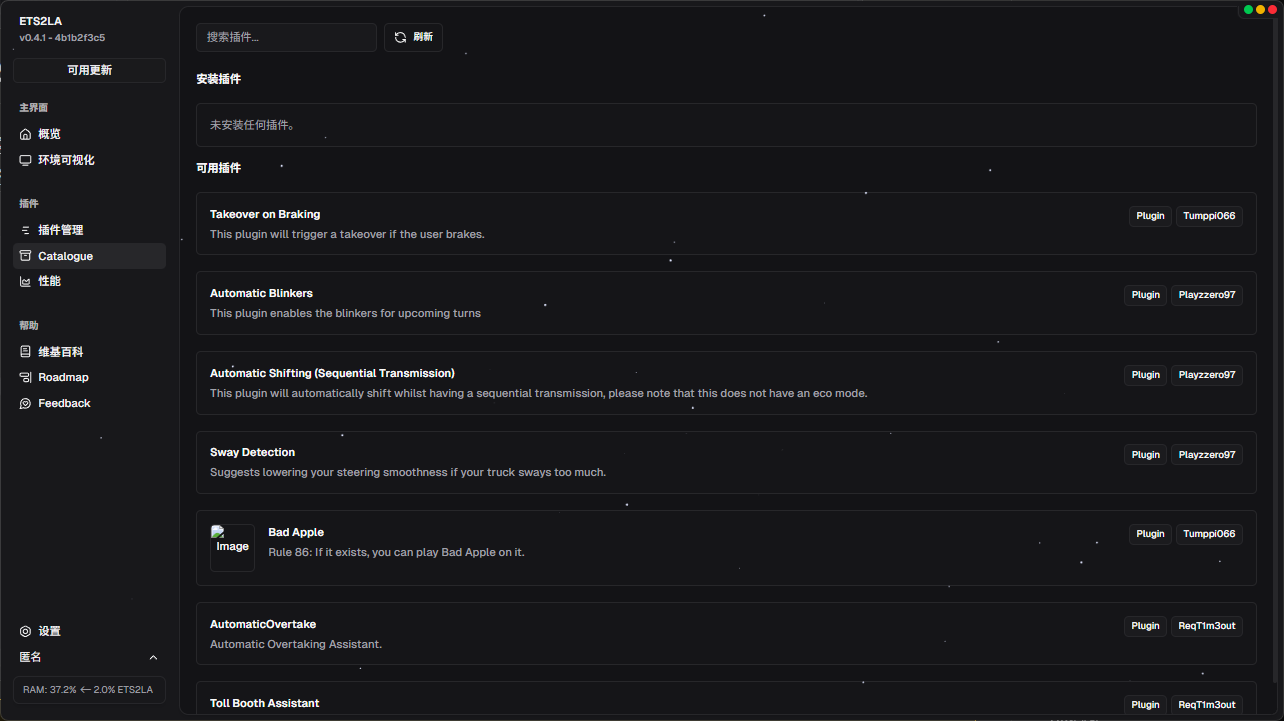1284x721 pixels.
Task: Click the book icon beside 维基百科
Action: point(26,352)
